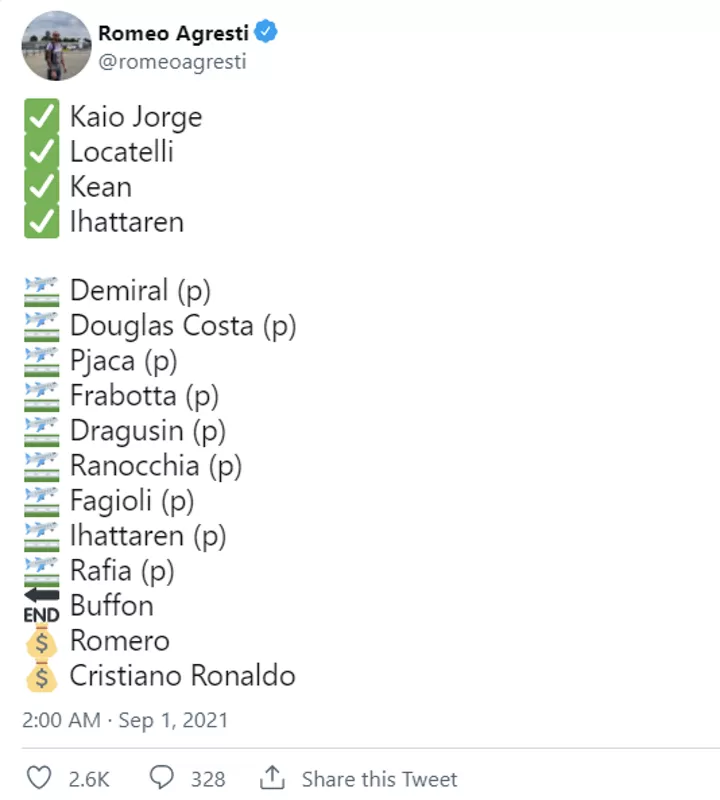Open the @romeoagresti handle link
The height and width of the screenshot is (800, 720).
[172, 62]
